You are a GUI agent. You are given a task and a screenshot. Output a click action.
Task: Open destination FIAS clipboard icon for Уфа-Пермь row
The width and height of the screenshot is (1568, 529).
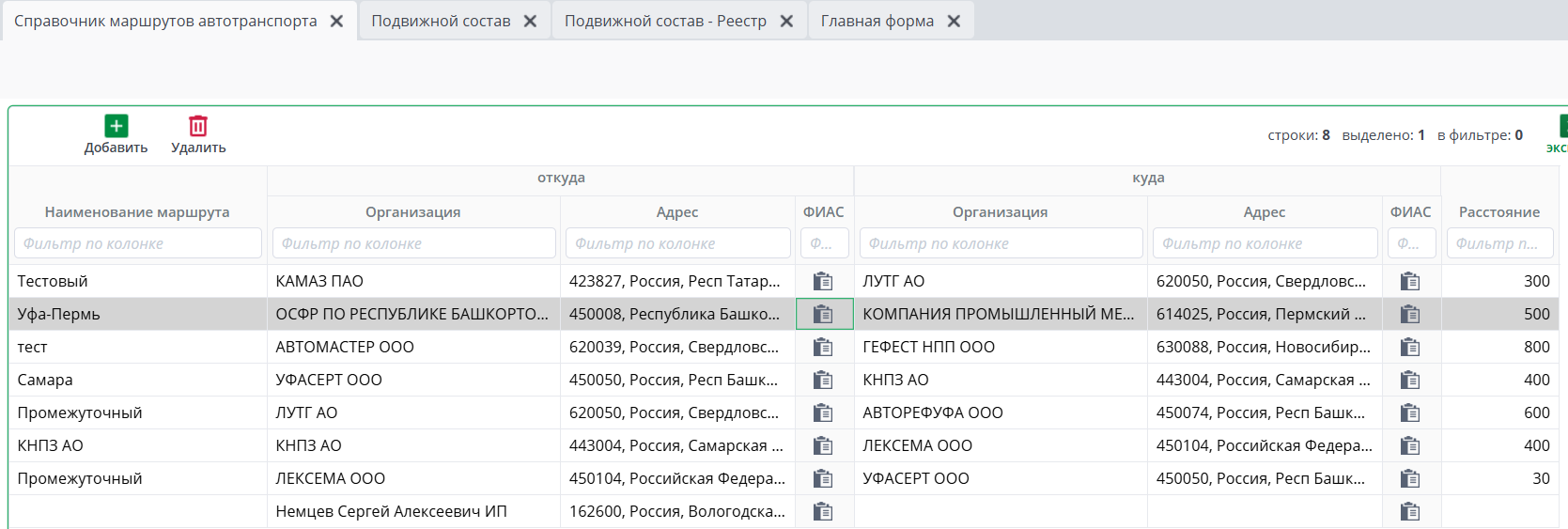[1410, 314]
